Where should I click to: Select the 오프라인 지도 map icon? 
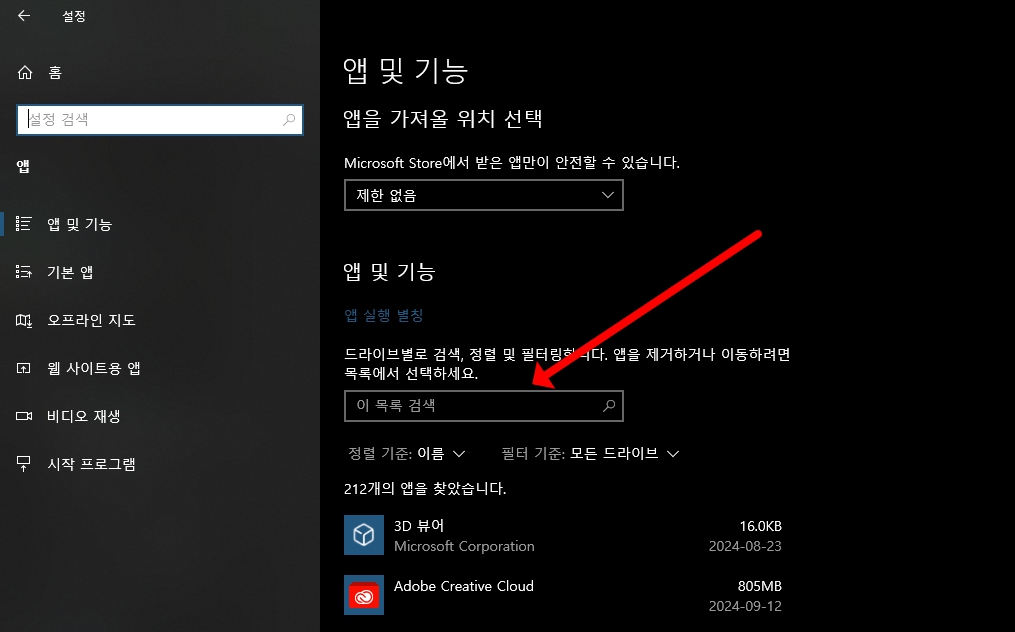(22, 319)
